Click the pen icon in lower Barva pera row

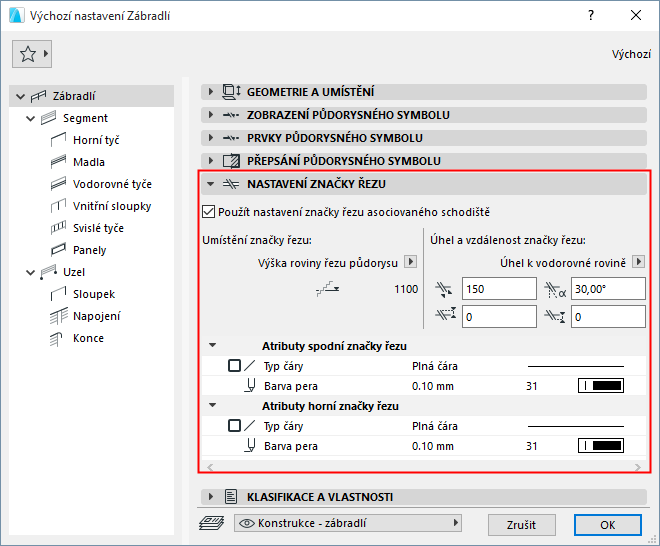(x=250, y=386)
